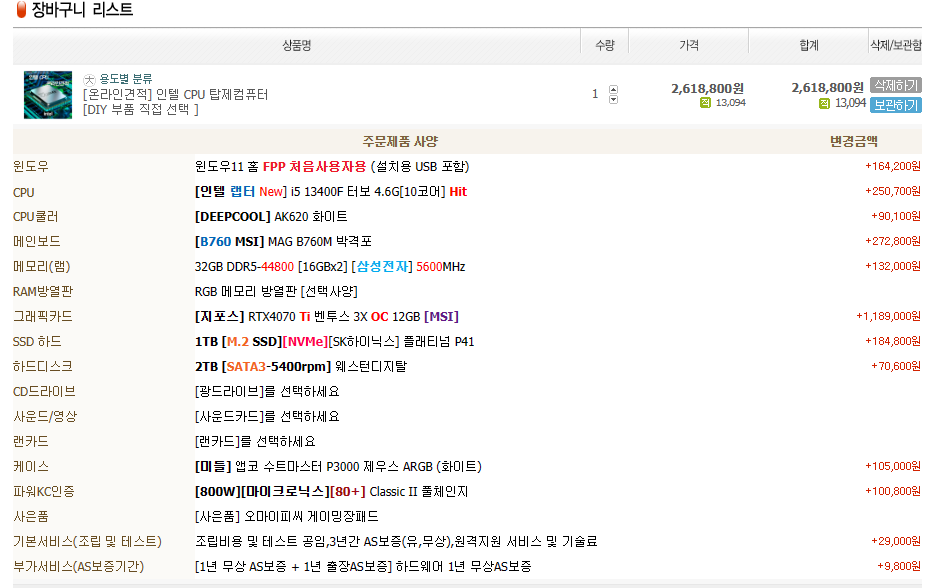Image resolution: width=930 pixels, height=588 pixels.
Task: Click the 메인보드 row label
Action: tap(37, 241)
